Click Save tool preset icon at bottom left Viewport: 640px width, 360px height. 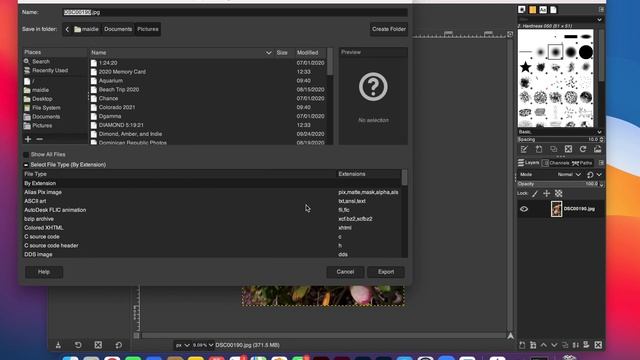click(x=58, y=345)
